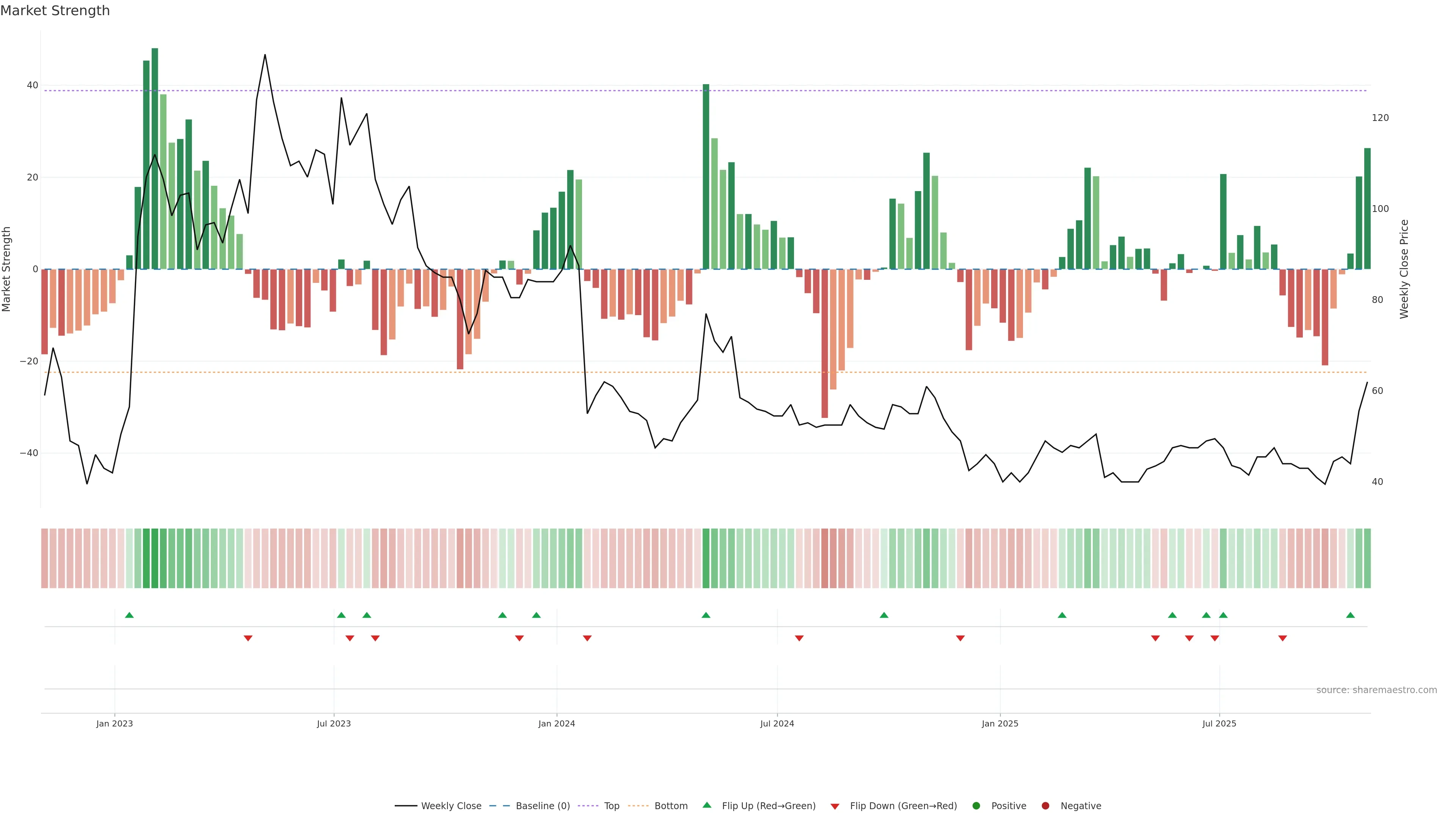1456x819 pixels.
Task: Click the first green flip-up marker after Jan 2023
Action: [129, 615]
